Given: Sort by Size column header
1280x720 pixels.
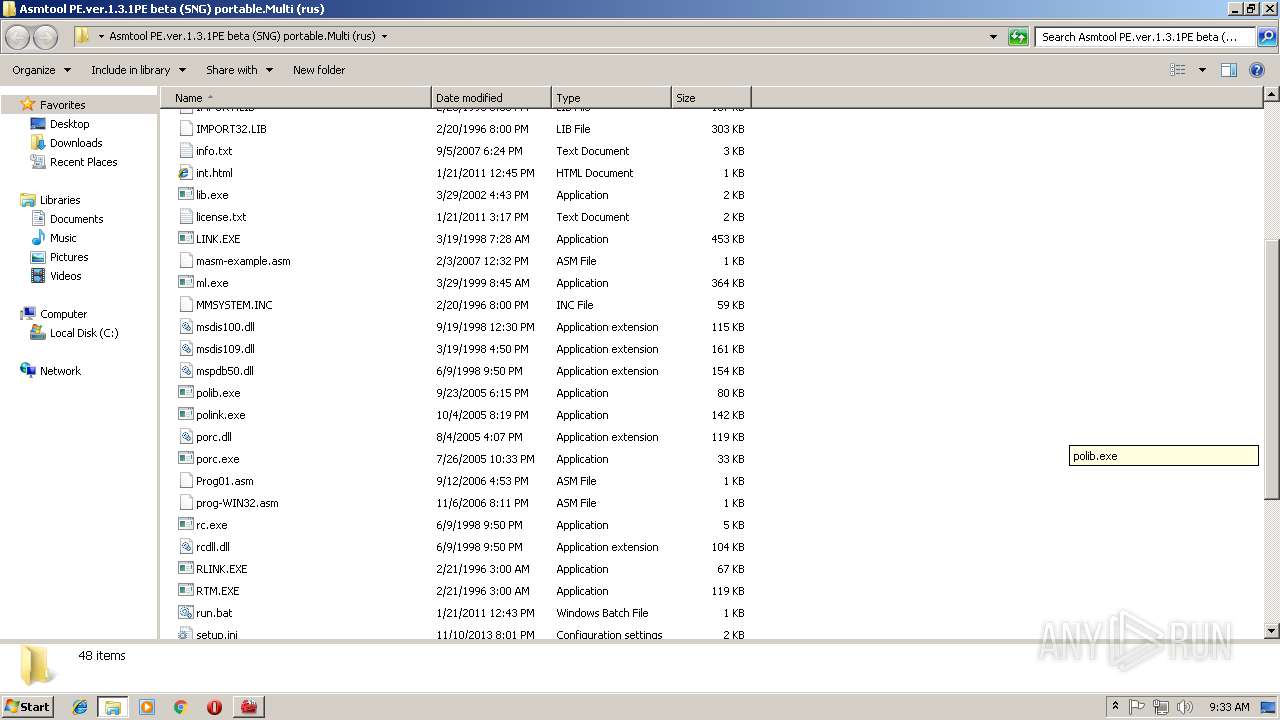Looking at the screenshot, I should 711,98.
